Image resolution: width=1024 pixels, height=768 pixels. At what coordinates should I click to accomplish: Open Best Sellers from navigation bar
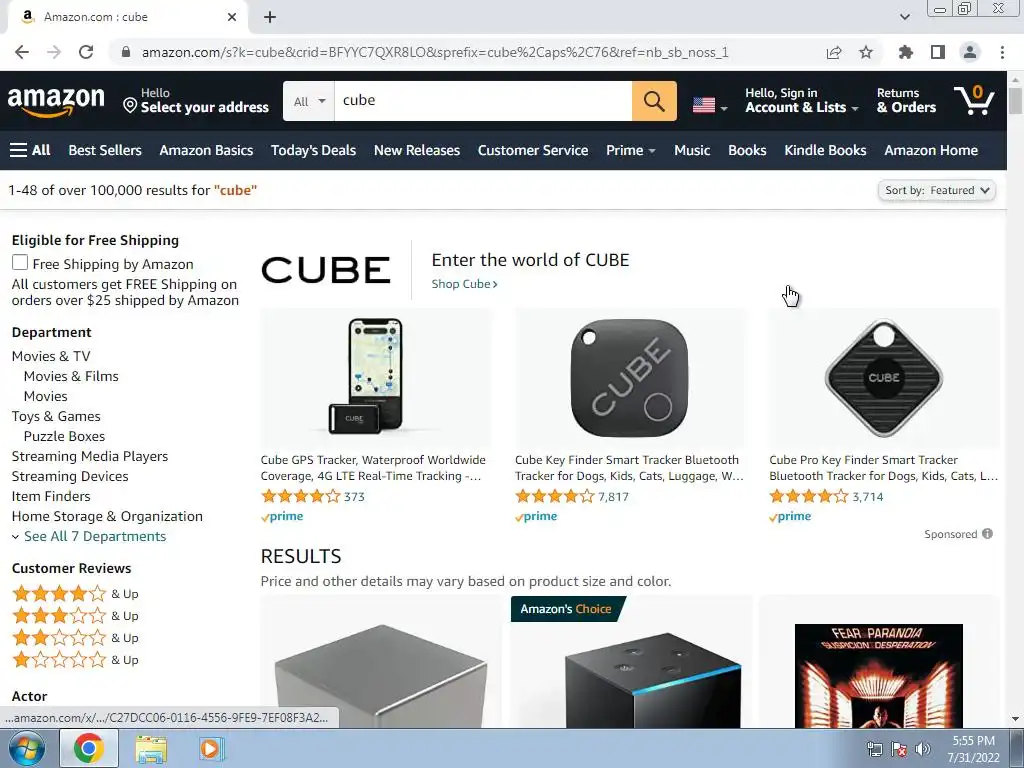pyautogui.click(x=105, y=150)
